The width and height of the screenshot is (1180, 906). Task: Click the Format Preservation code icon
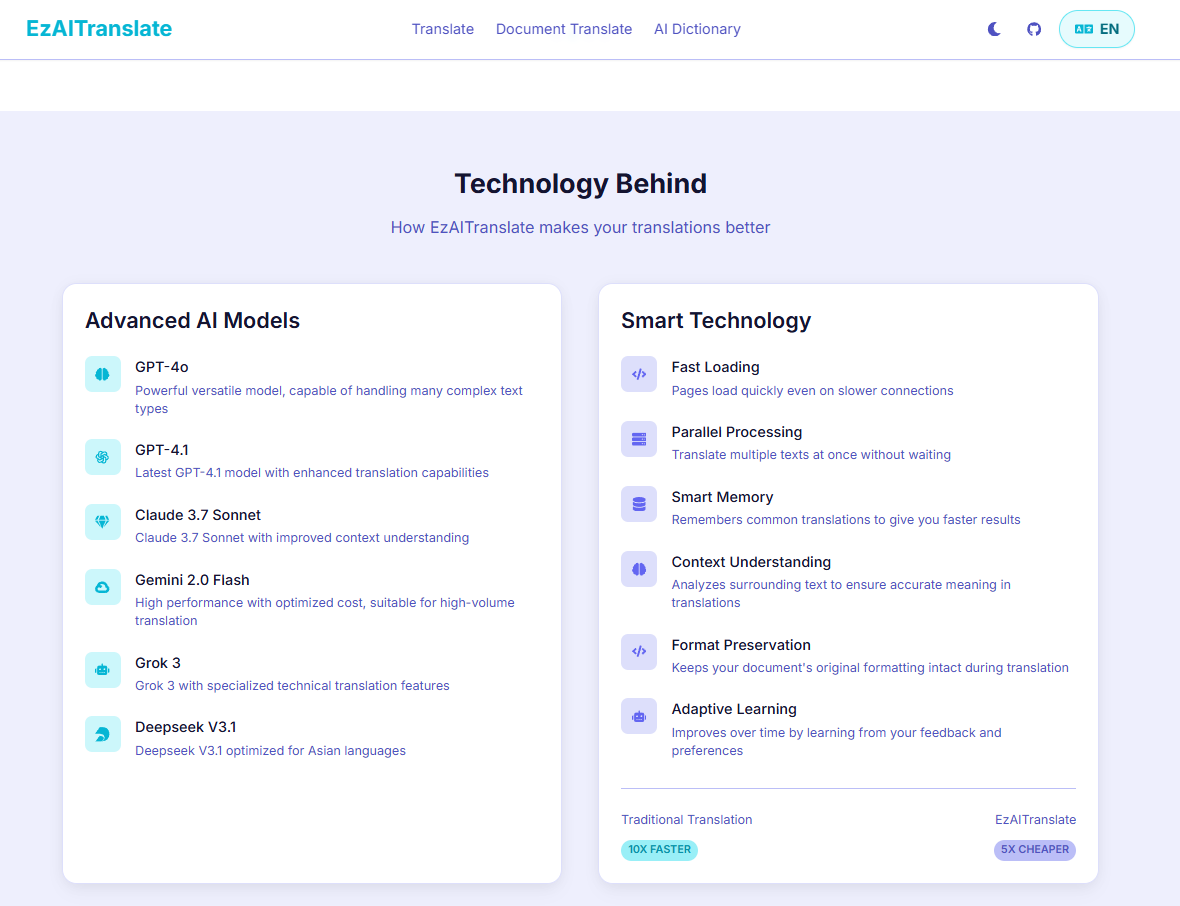(x=639, y=652)
